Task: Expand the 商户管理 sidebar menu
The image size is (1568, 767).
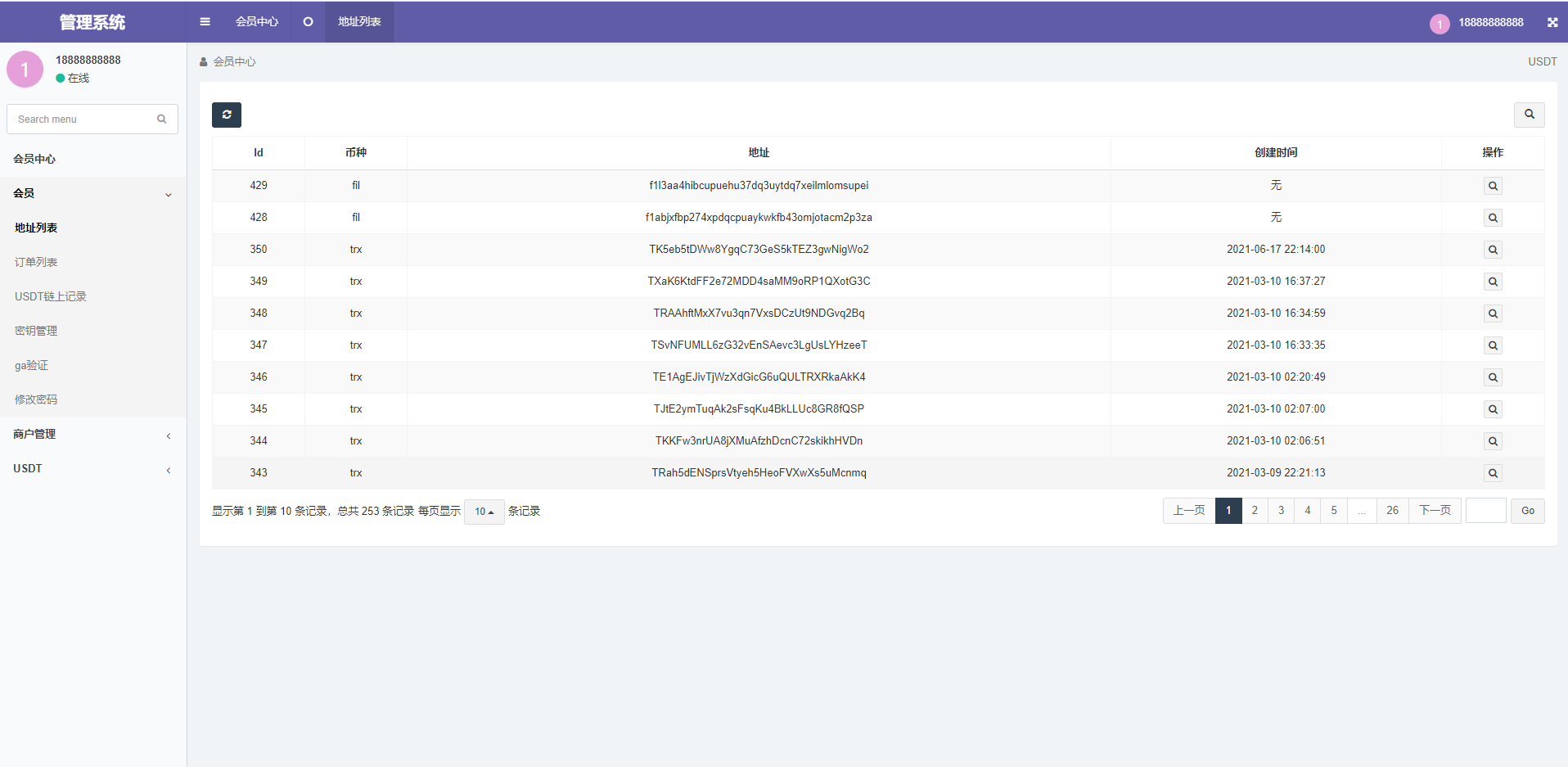Action: (92, 435)
